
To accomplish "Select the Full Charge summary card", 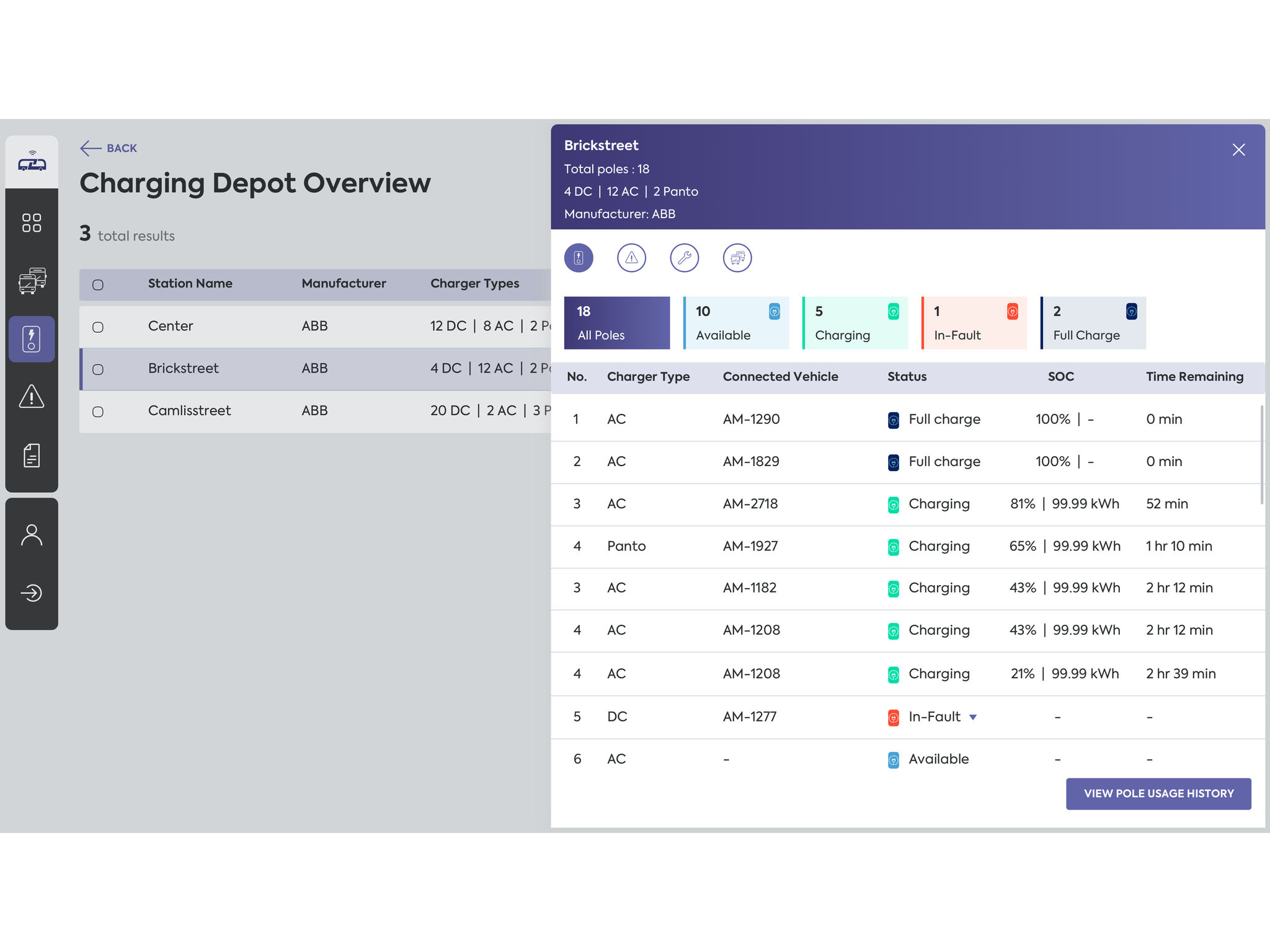I will [x=1093, y=322].
